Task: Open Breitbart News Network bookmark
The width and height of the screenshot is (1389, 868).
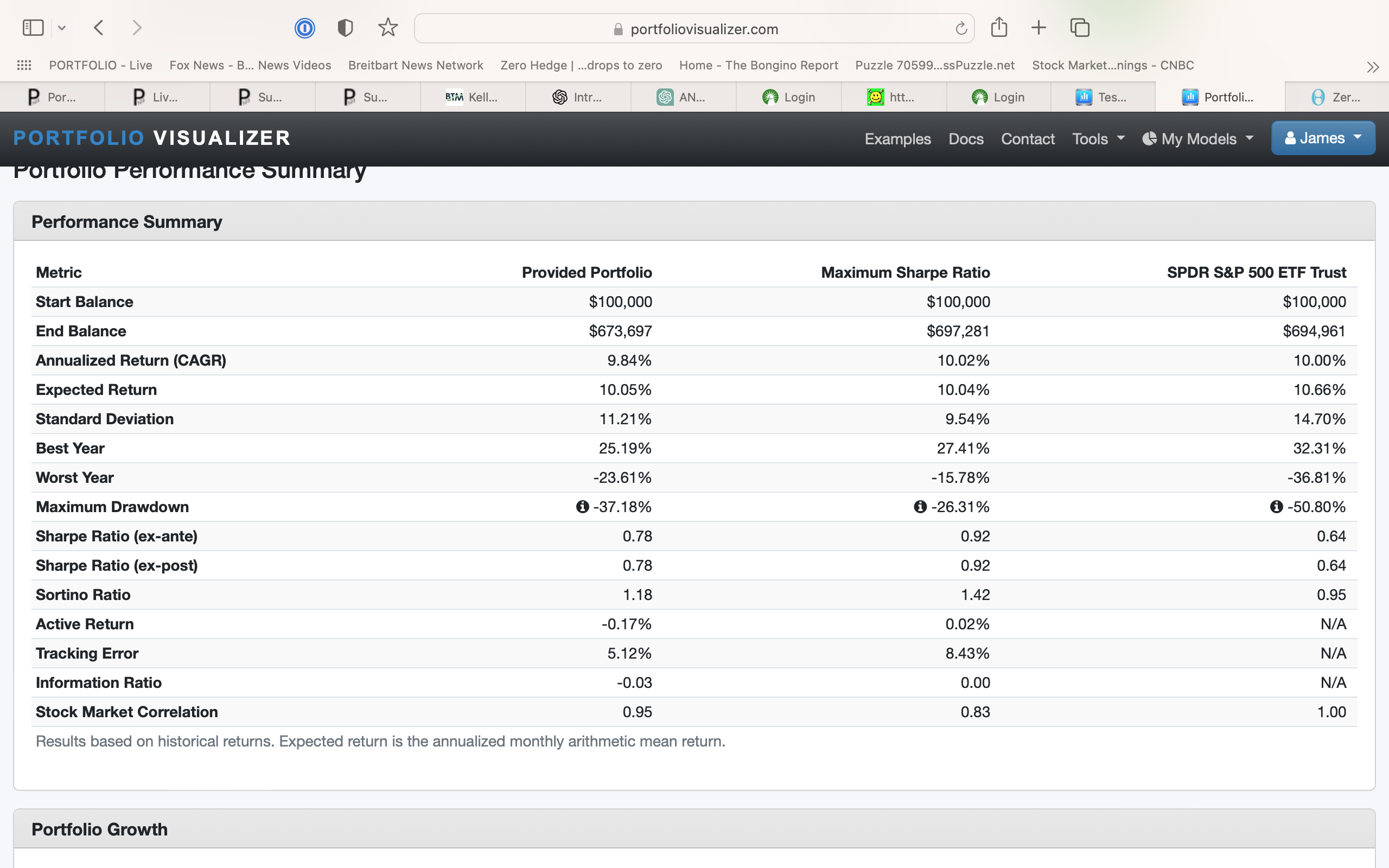Action: [x=416, y=66]
